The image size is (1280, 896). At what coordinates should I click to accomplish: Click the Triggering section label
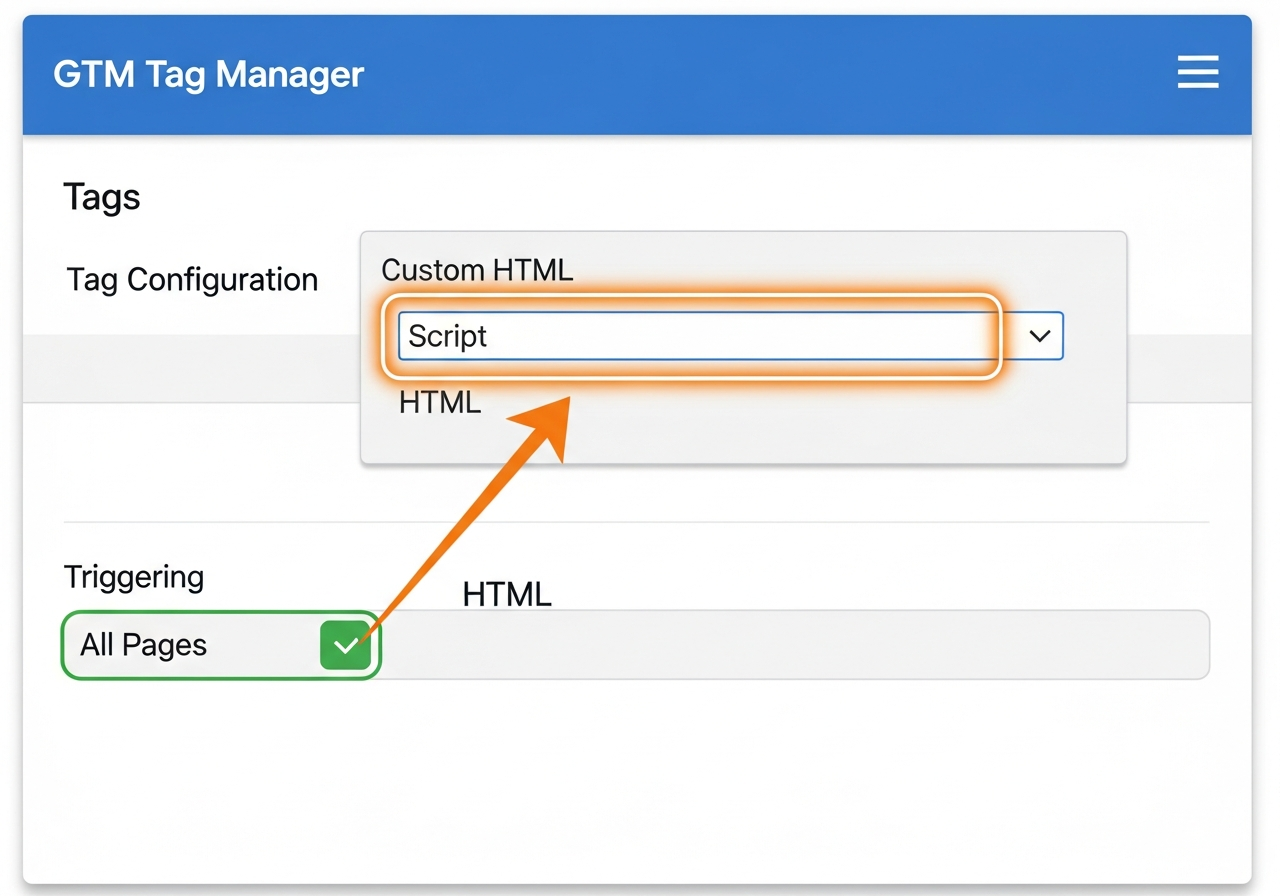click(x=134, y=577)
